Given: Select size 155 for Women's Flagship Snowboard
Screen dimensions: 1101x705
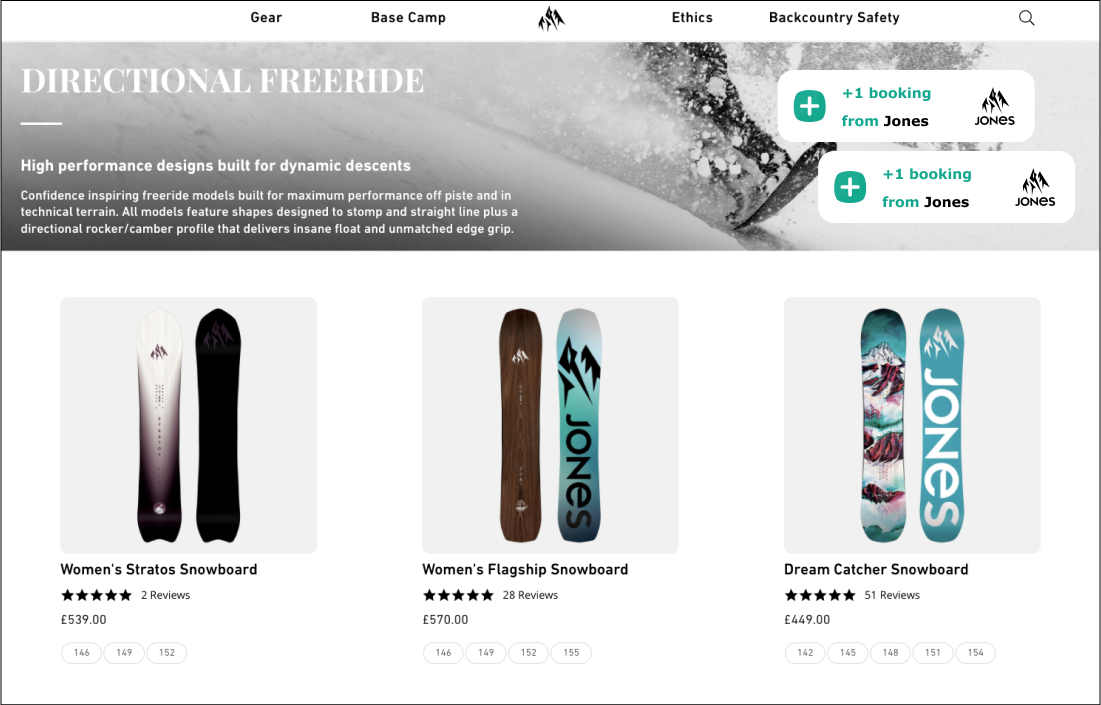Looking at the screenshot, I should [x=571, y=653].
